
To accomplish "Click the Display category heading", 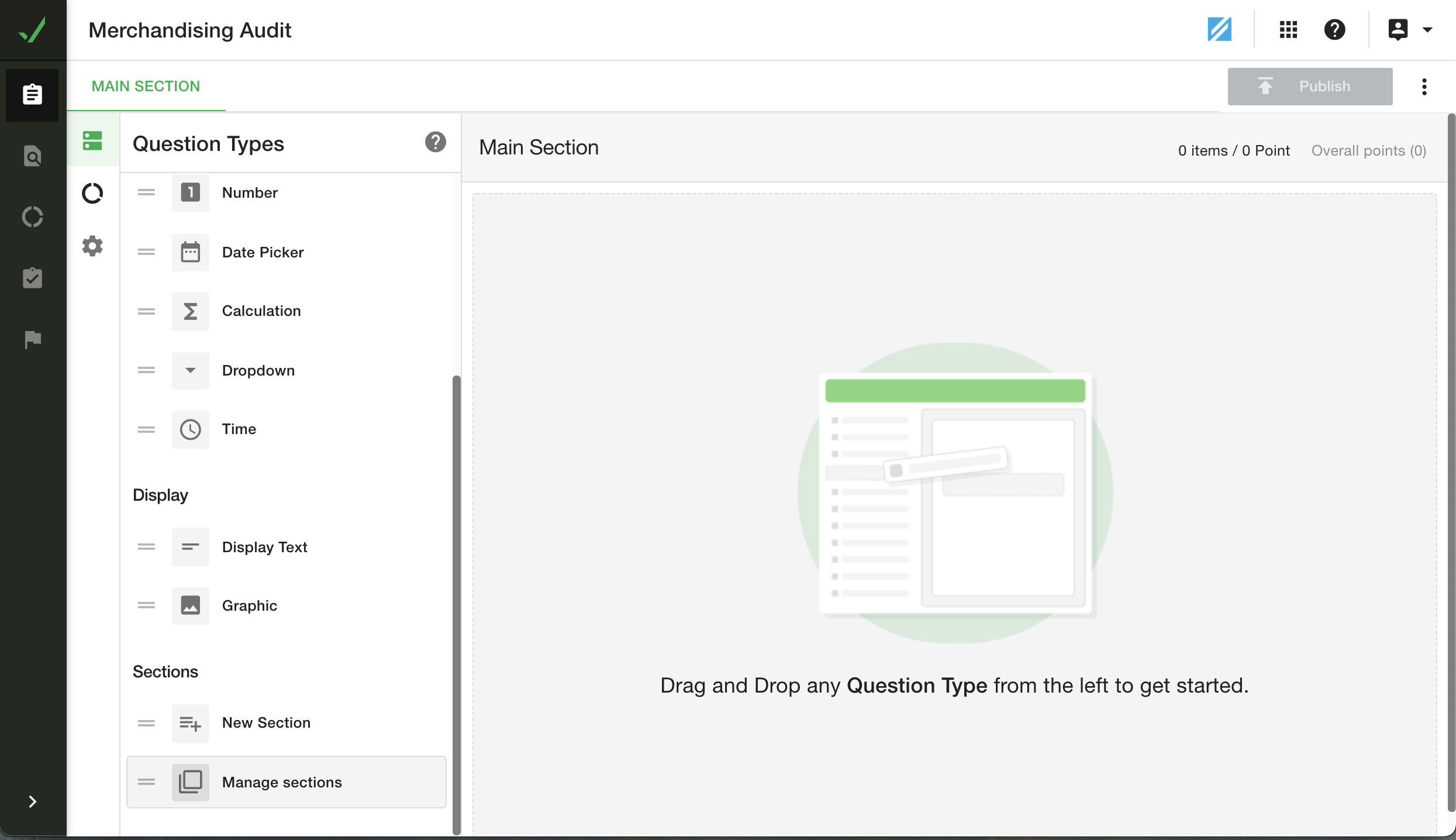I will 160,495.
